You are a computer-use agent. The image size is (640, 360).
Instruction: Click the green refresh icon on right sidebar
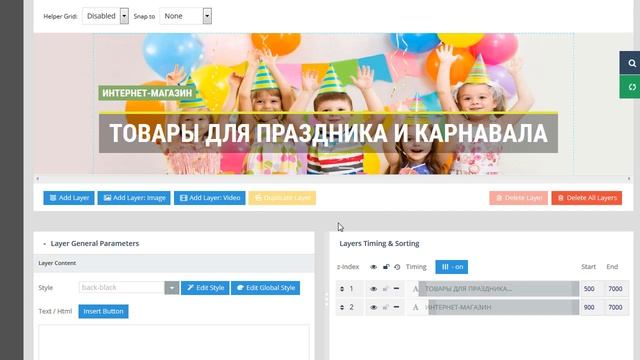pyautogui.click(x=631, y=87)
